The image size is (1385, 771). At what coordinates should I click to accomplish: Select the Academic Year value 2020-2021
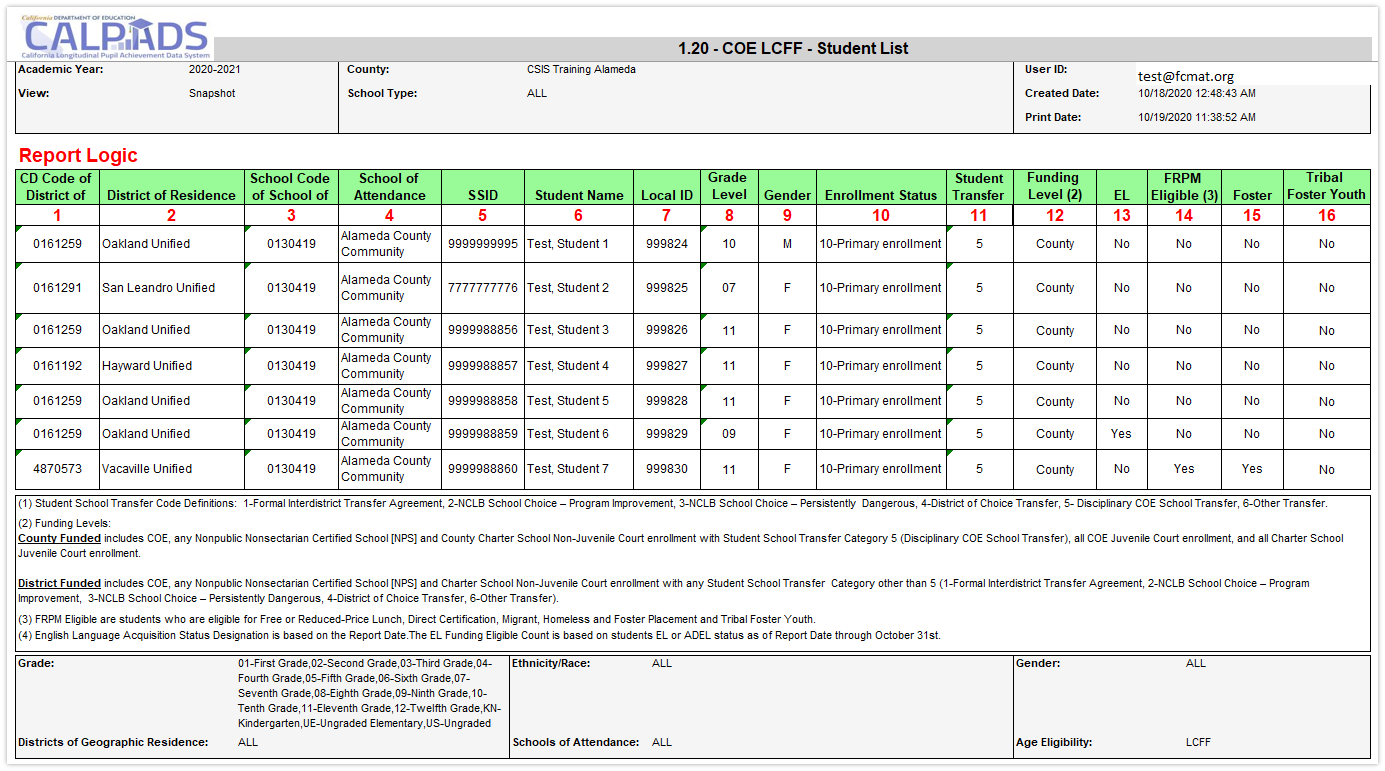214,70
